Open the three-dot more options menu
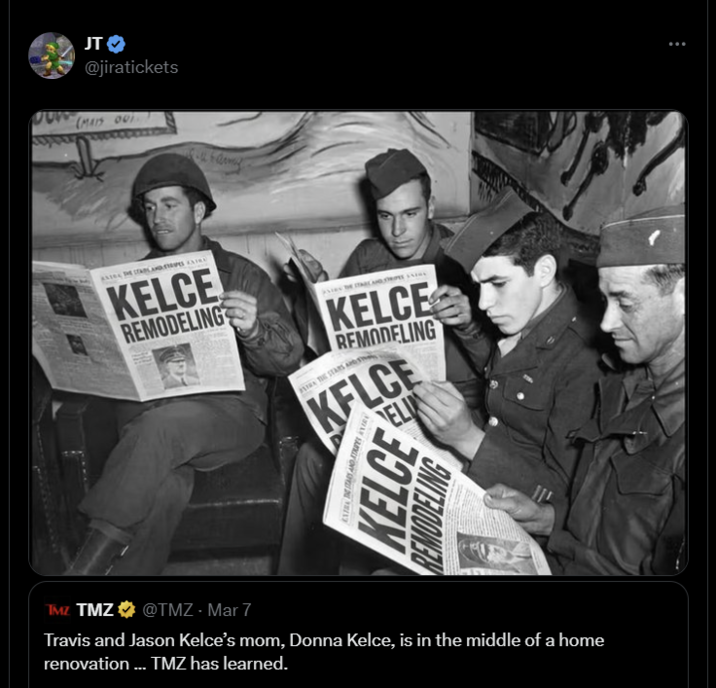 (677, 44)
